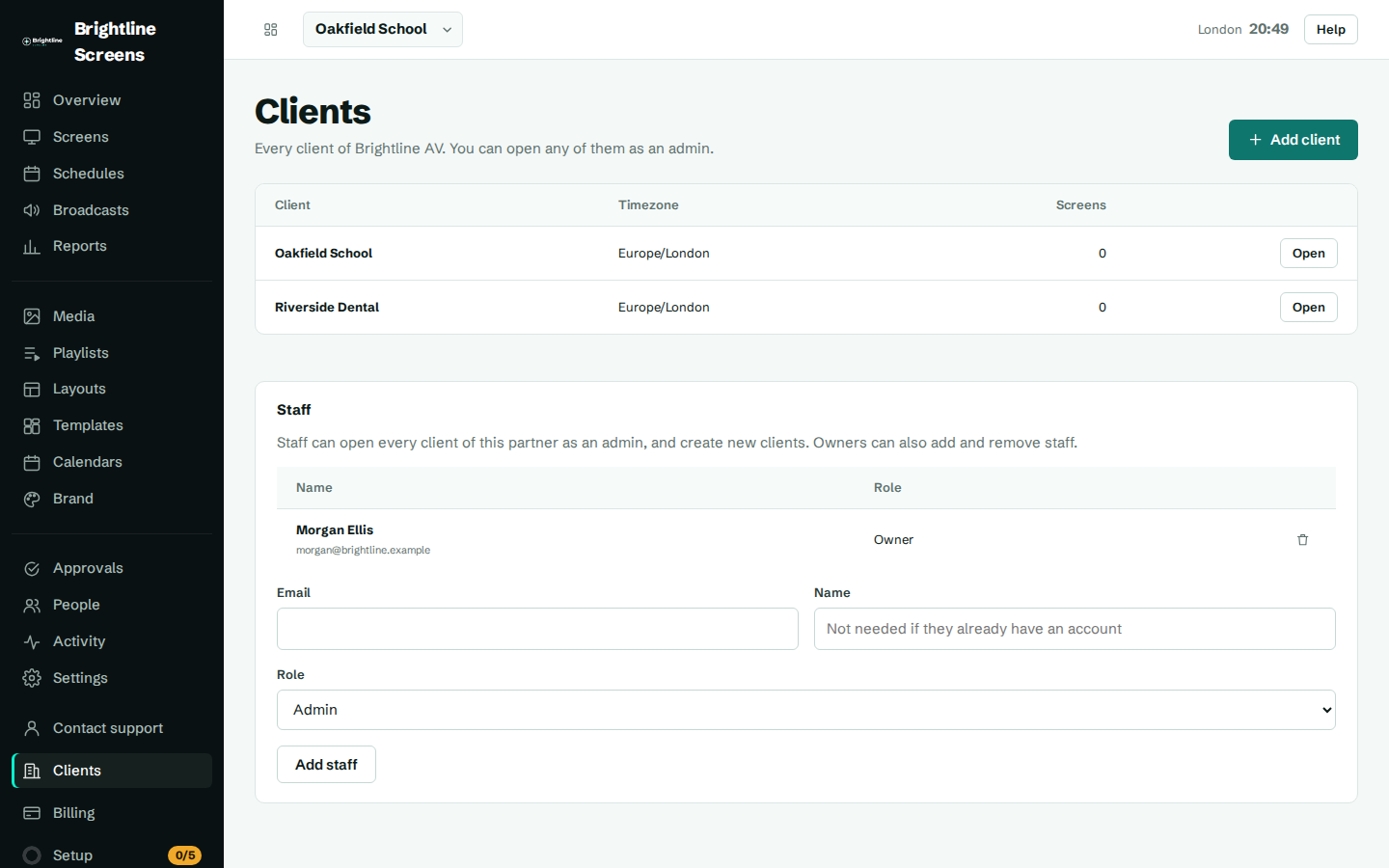Click the Help button

point(1331,30)
